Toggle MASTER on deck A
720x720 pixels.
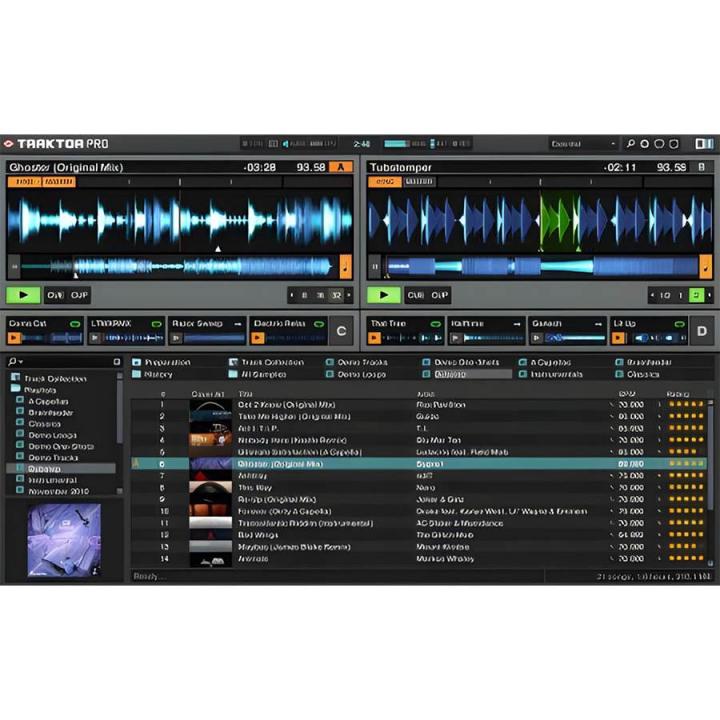click(x=59, y=182)
